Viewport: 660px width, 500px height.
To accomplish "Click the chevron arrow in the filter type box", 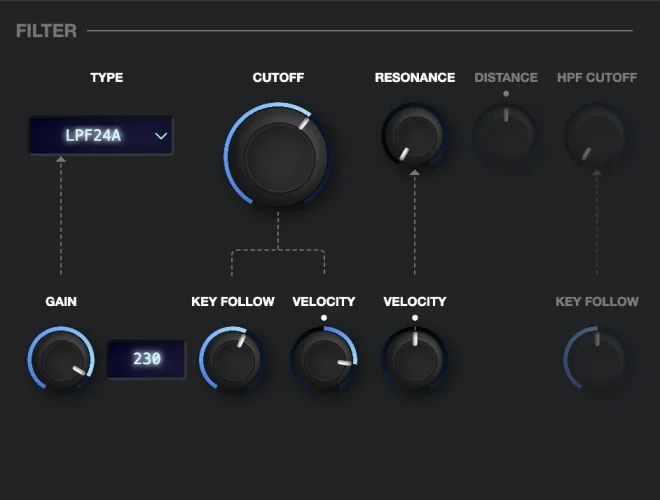I will click(160, 135).
